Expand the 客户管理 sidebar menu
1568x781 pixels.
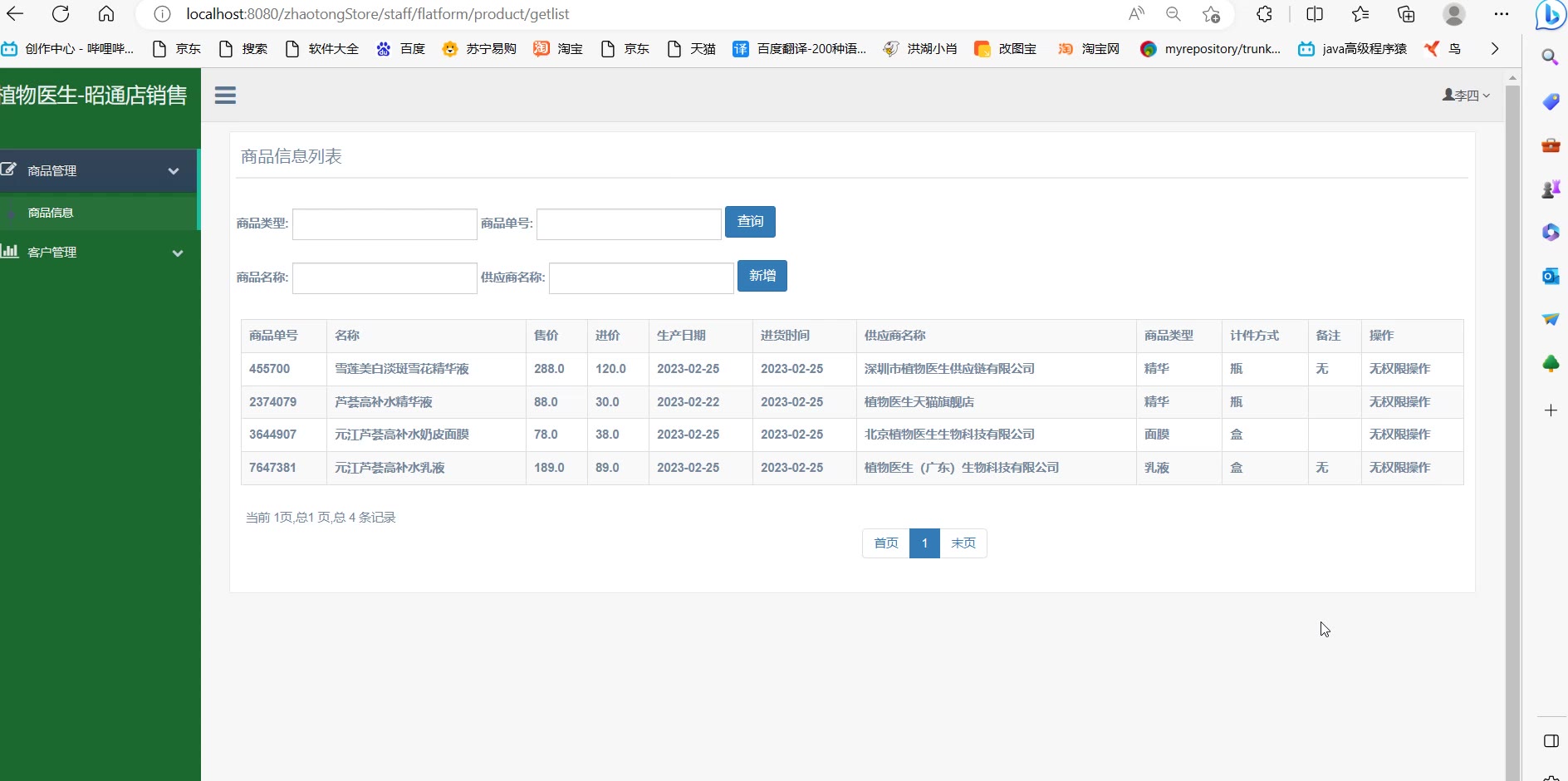click(99, 252)
